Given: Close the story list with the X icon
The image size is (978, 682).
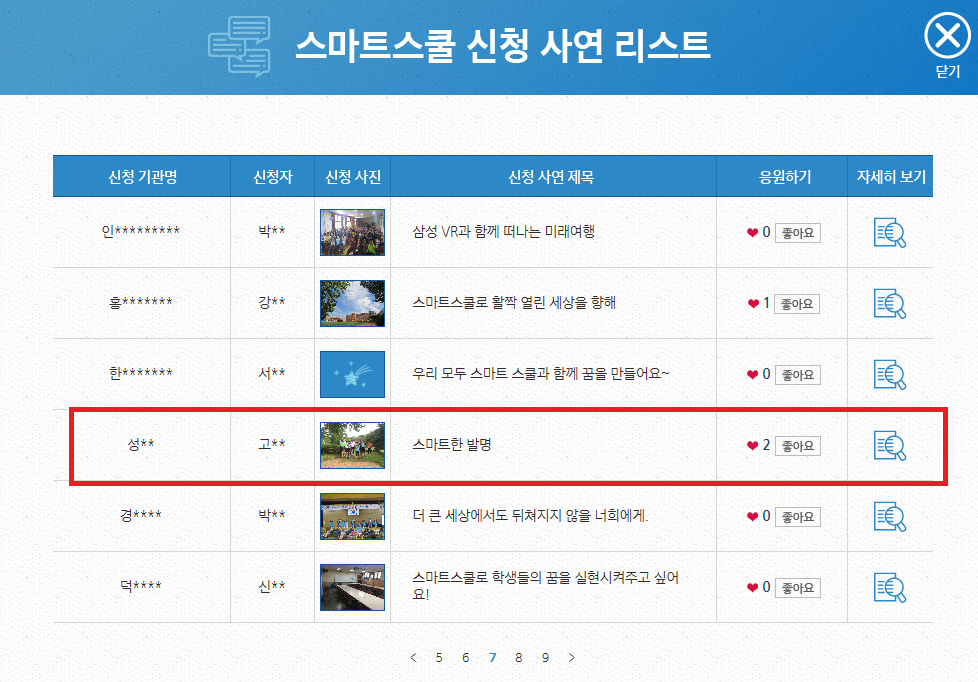Looking at the screenshot, I should 947,36.
